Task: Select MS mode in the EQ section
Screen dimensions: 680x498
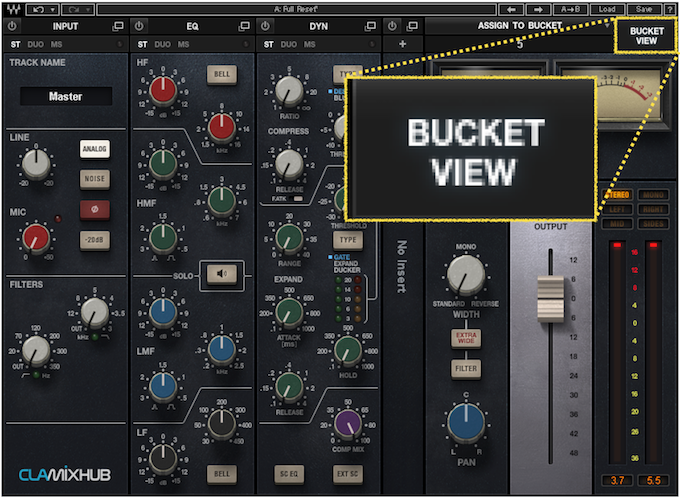Action: 183,44
